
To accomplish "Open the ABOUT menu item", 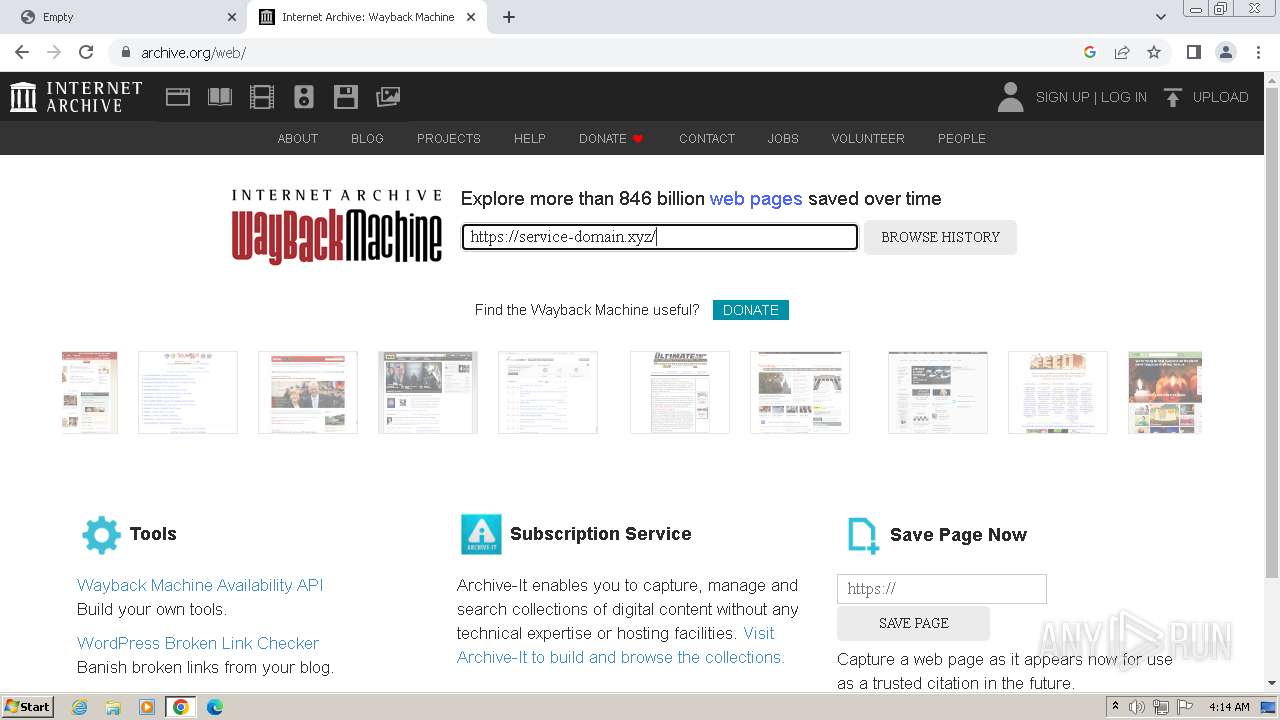I will (298, 138).
